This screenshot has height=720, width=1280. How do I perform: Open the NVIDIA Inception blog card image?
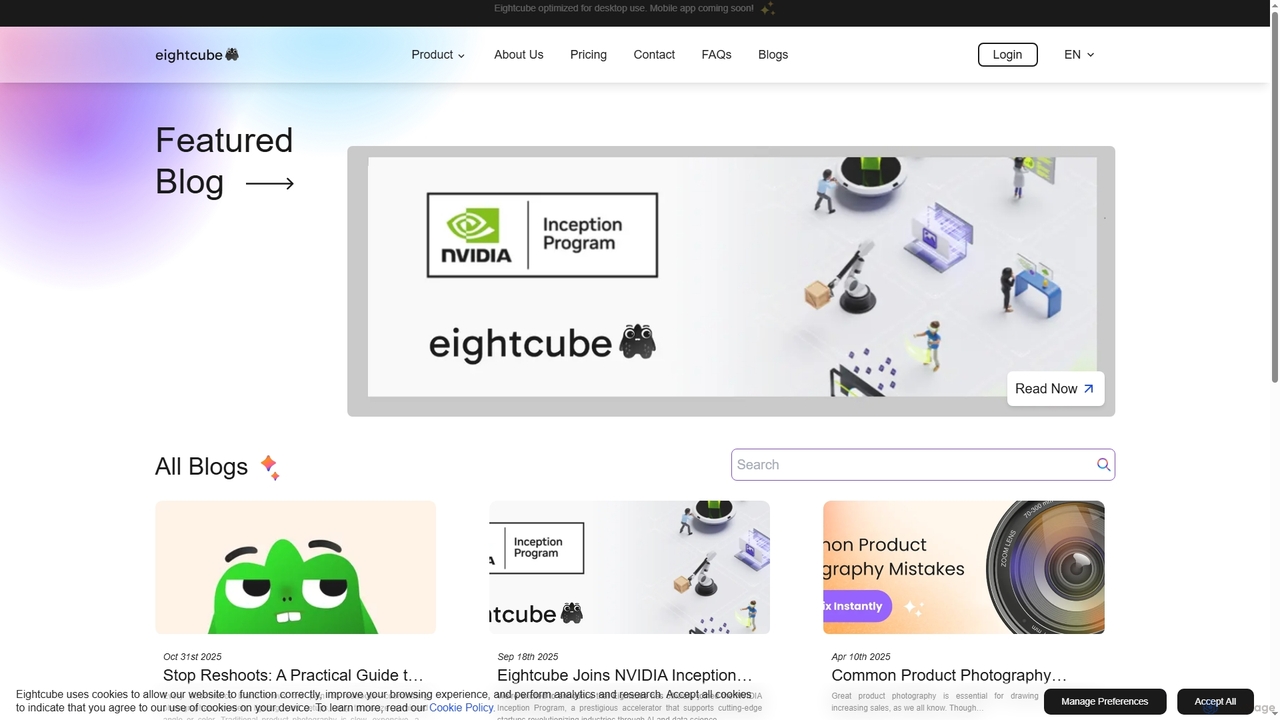(629, 567)
